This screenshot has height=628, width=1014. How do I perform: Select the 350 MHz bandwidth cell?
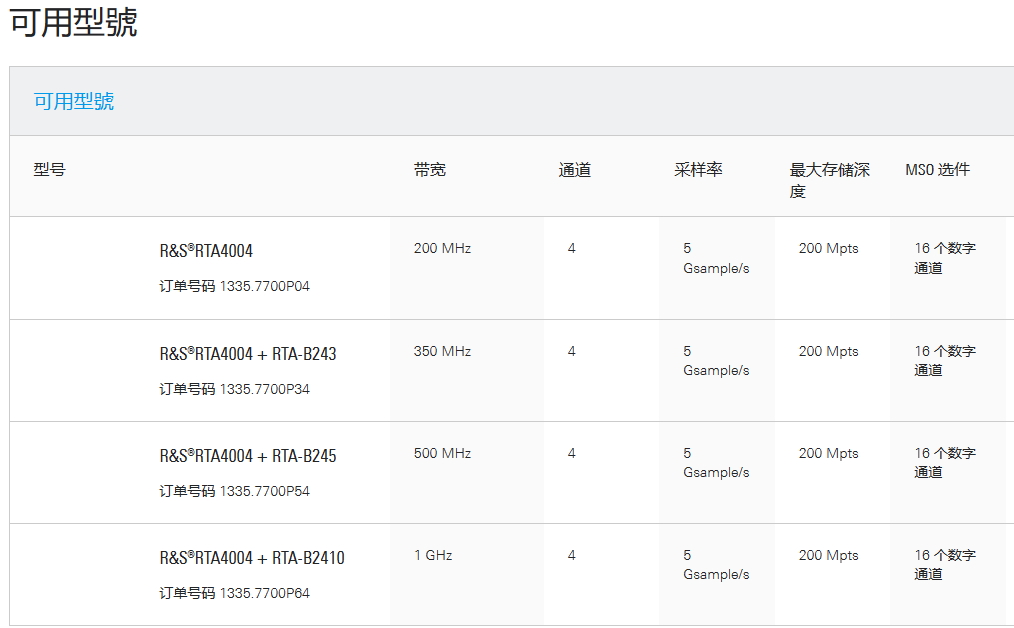pyautogui.click(x=442, y=351)
